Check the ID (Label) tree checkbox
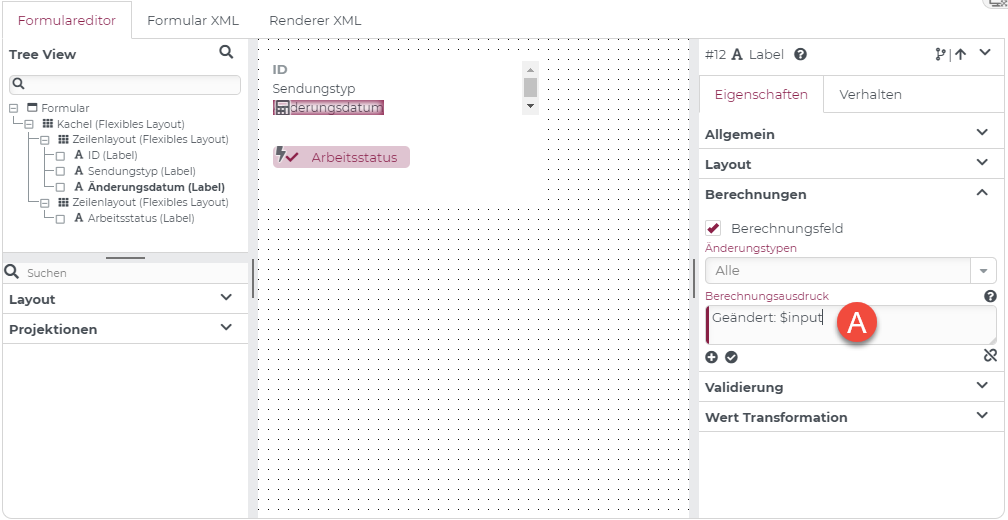 [x=60, y=156]
